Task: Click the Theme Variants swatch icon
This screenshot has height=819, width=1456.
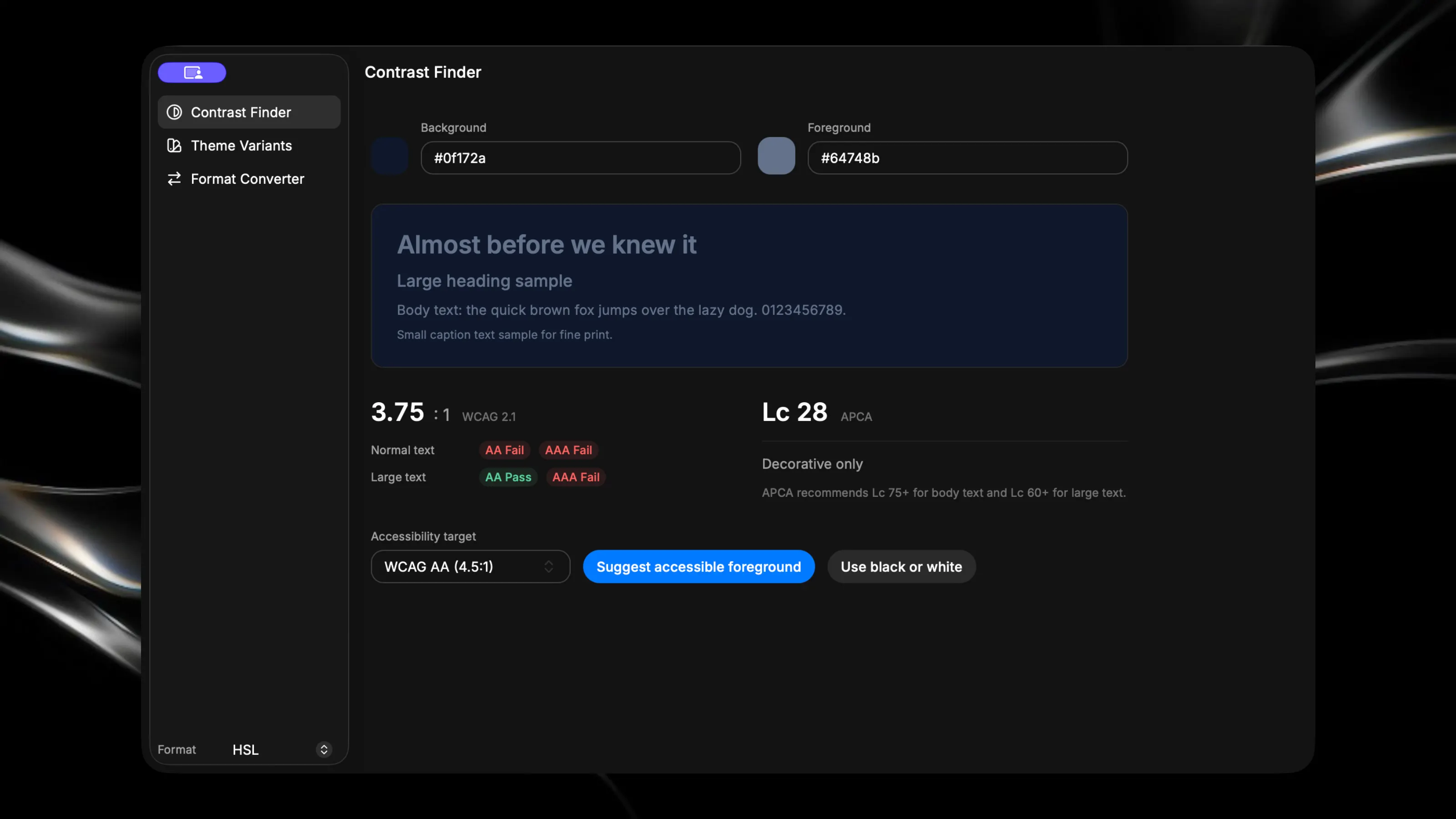Action: coord(174,145)
